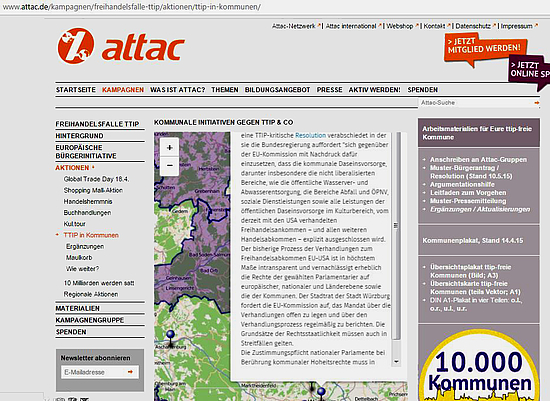Open Ergänzungen sidebar sub-link
The height and width of the screenshot is (401, 550).
(x=85, y=247)
